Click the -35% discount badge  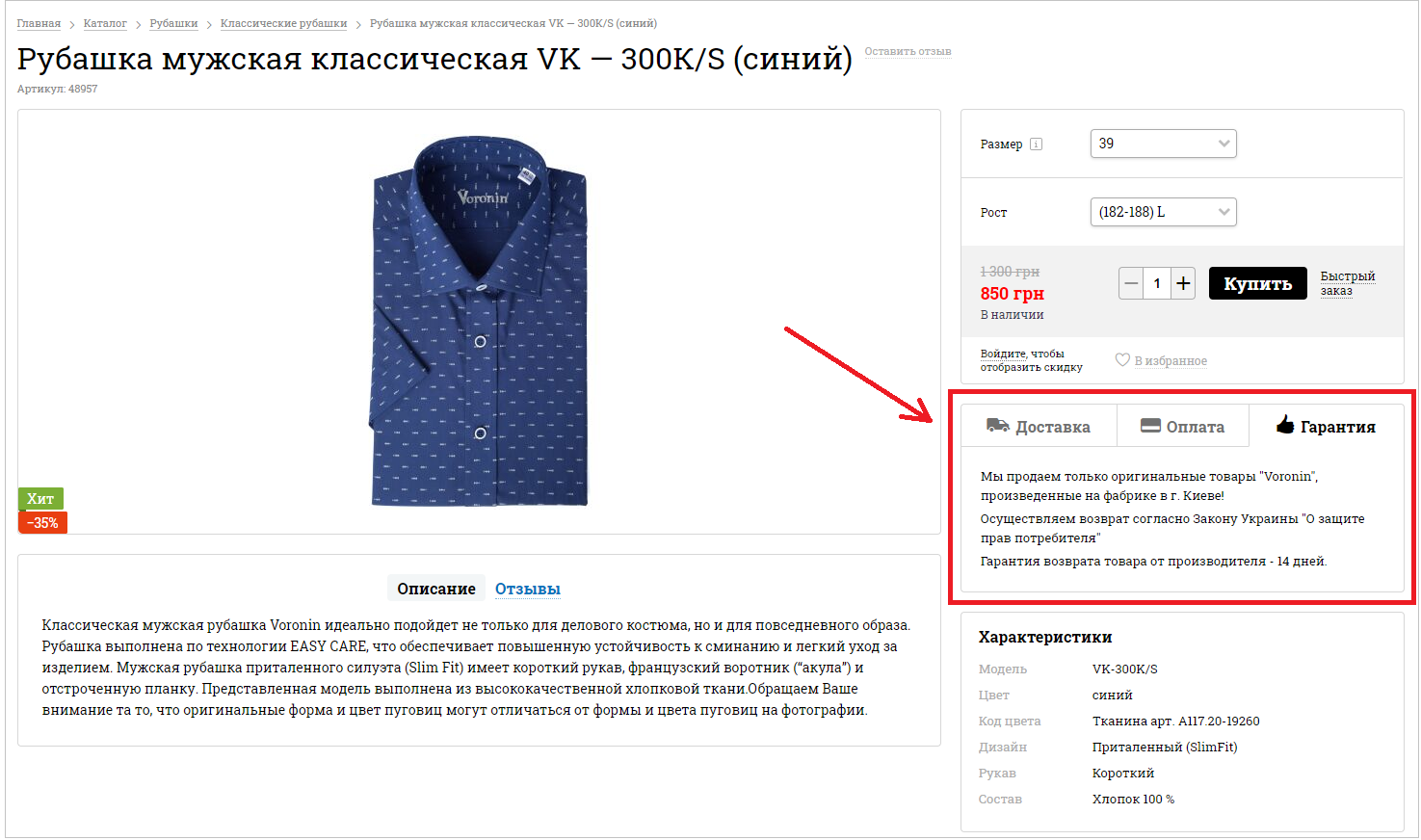42,522
